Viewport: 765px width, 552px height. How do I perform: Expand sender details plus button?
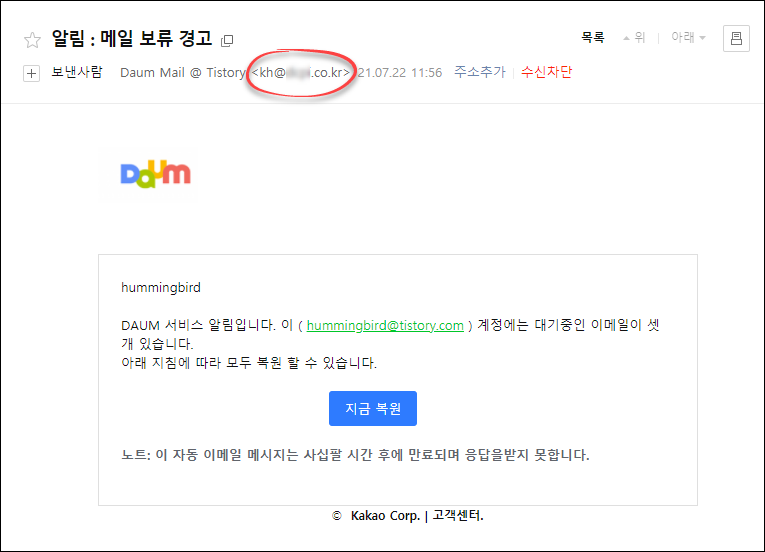pyautogui.click(x=32, y=74)
